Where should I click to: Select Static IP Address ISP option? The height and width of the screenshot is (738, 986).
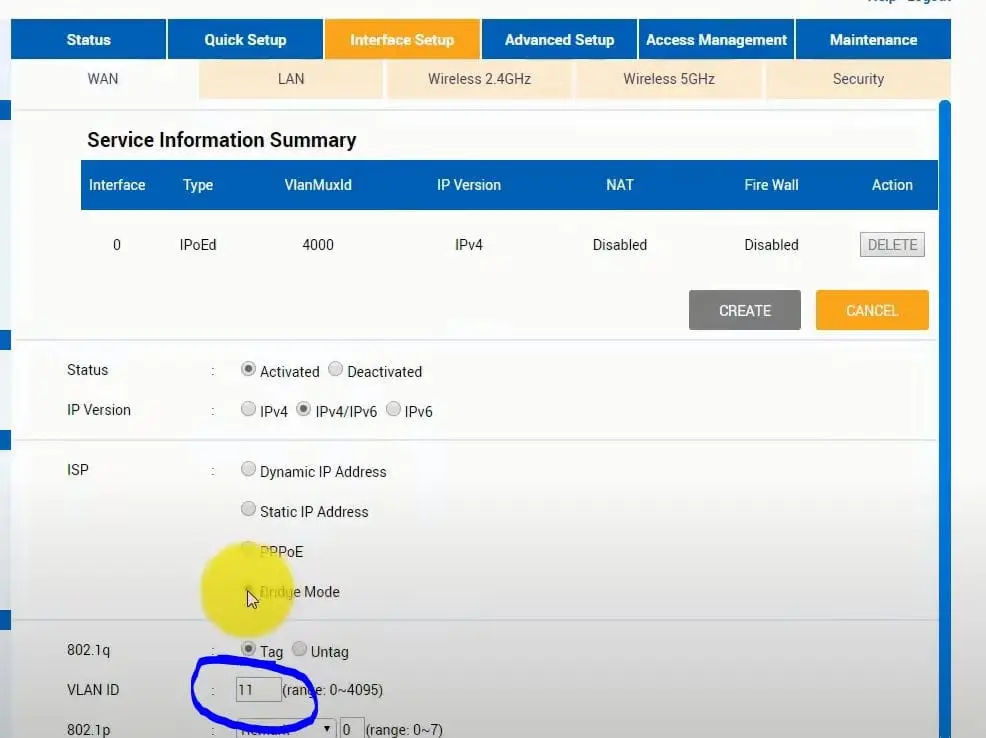[x=248, y=509]
